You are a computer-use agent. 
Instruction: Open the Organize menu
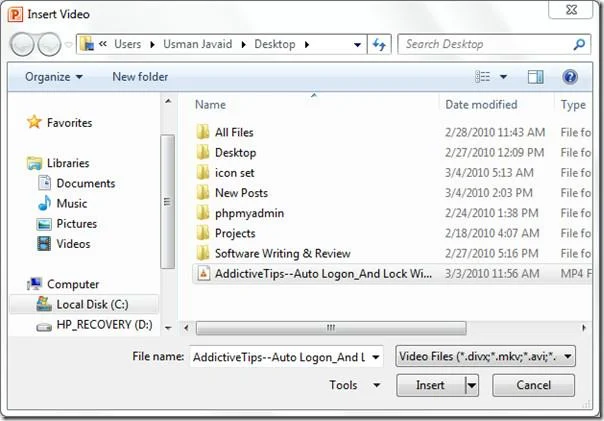(x=54, y=77)
